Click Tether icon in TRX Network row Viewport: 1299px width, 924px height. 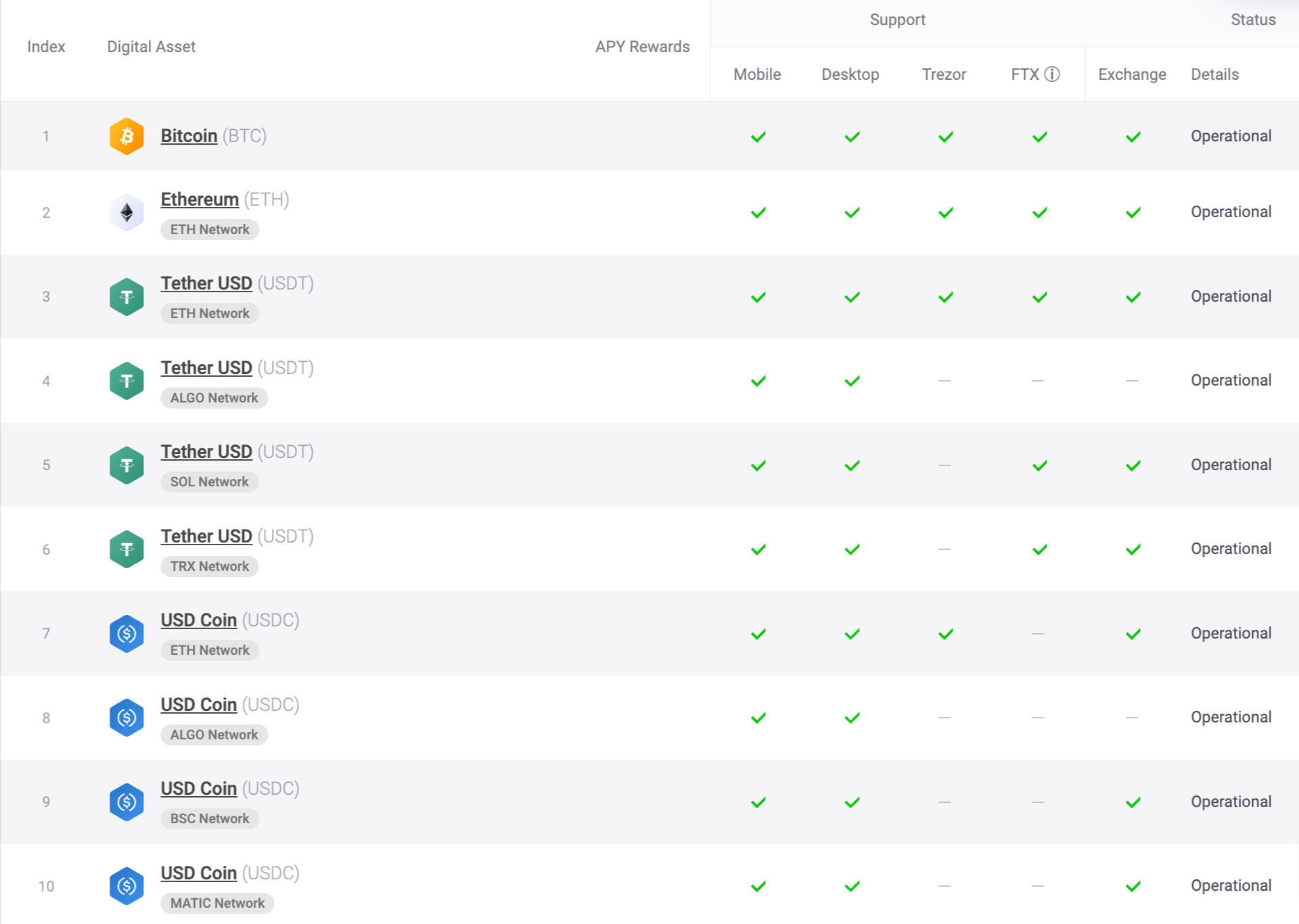click(x=127, y=549)
